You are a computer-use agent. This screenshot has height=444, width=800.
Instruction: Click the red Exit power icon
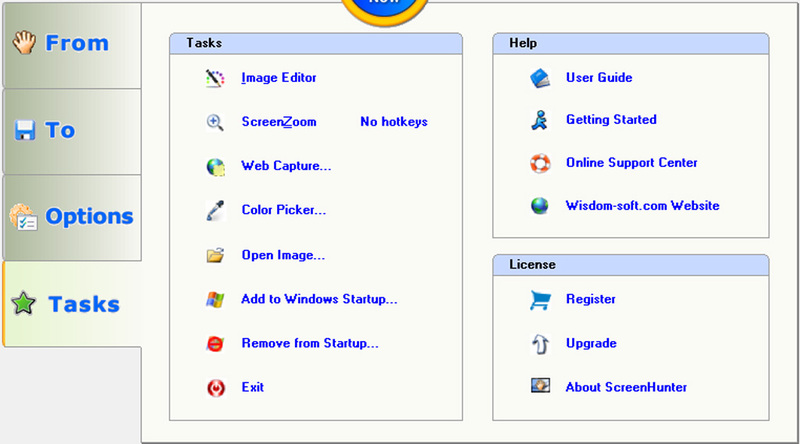216,388
